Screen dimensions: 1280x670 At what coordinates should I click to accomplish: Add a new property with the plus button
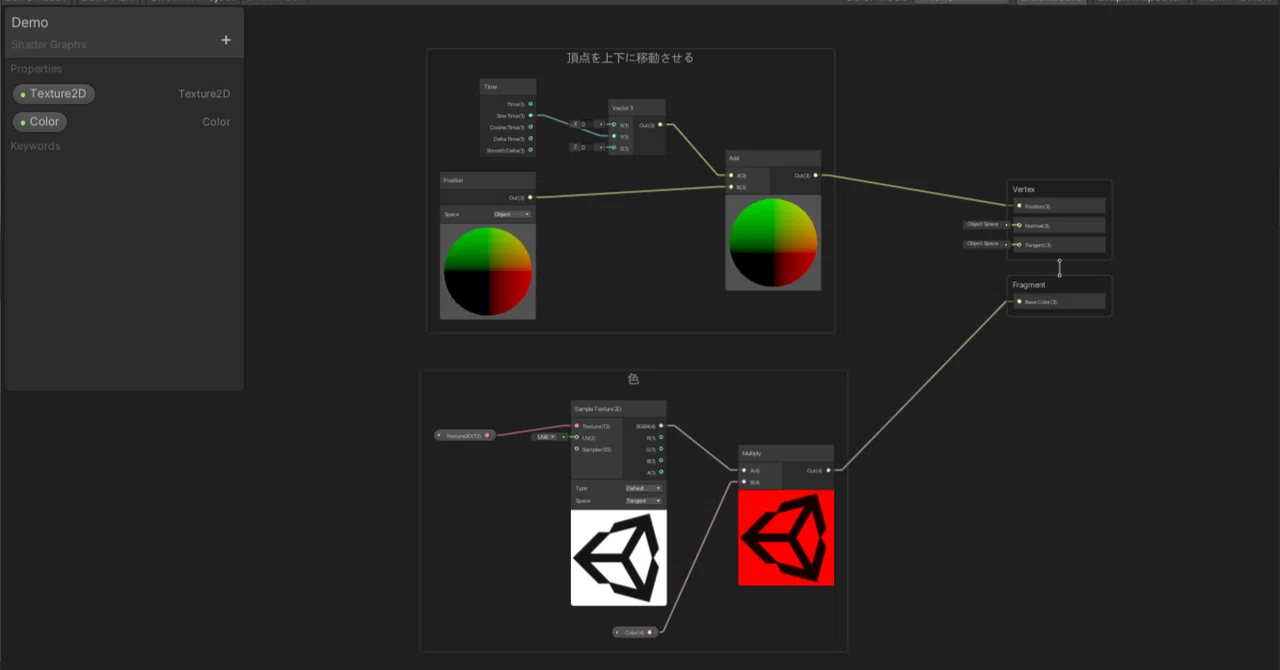coord(226,40)
